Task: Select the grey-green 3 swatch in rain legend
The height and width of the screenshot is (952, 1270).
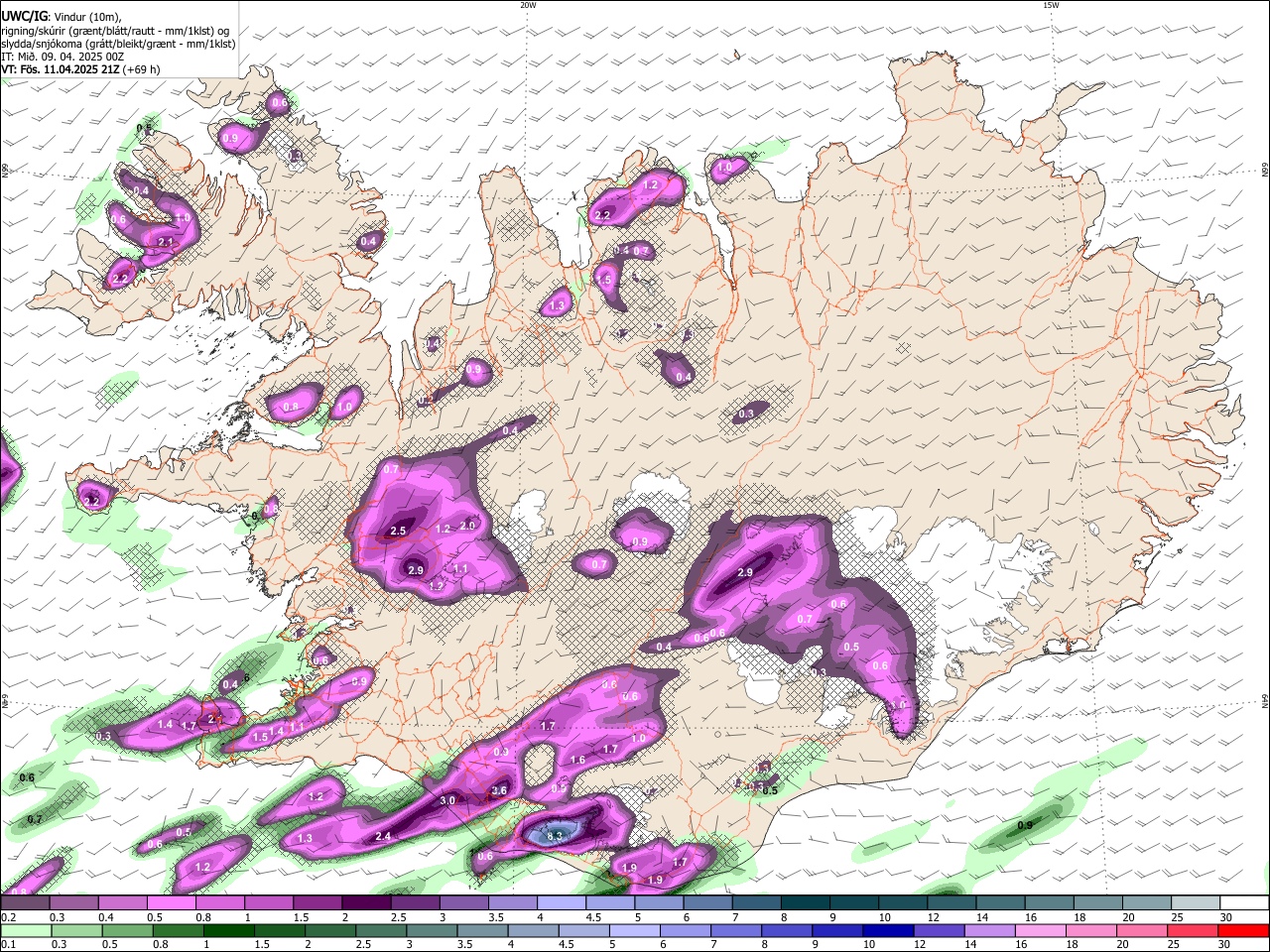Action: [432, 931]
